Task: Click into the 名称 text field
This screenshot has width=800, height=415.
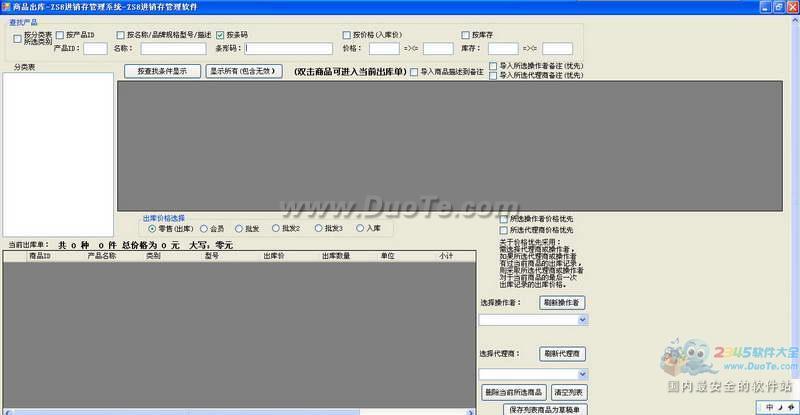Action: tap(173, 48)
